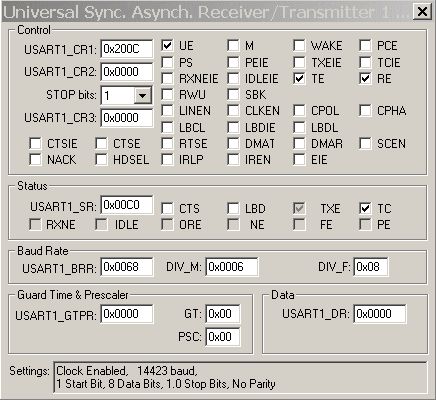436x400 pixels.
Task: Disable the RE receiver checkbox
Action: point(365,78)
